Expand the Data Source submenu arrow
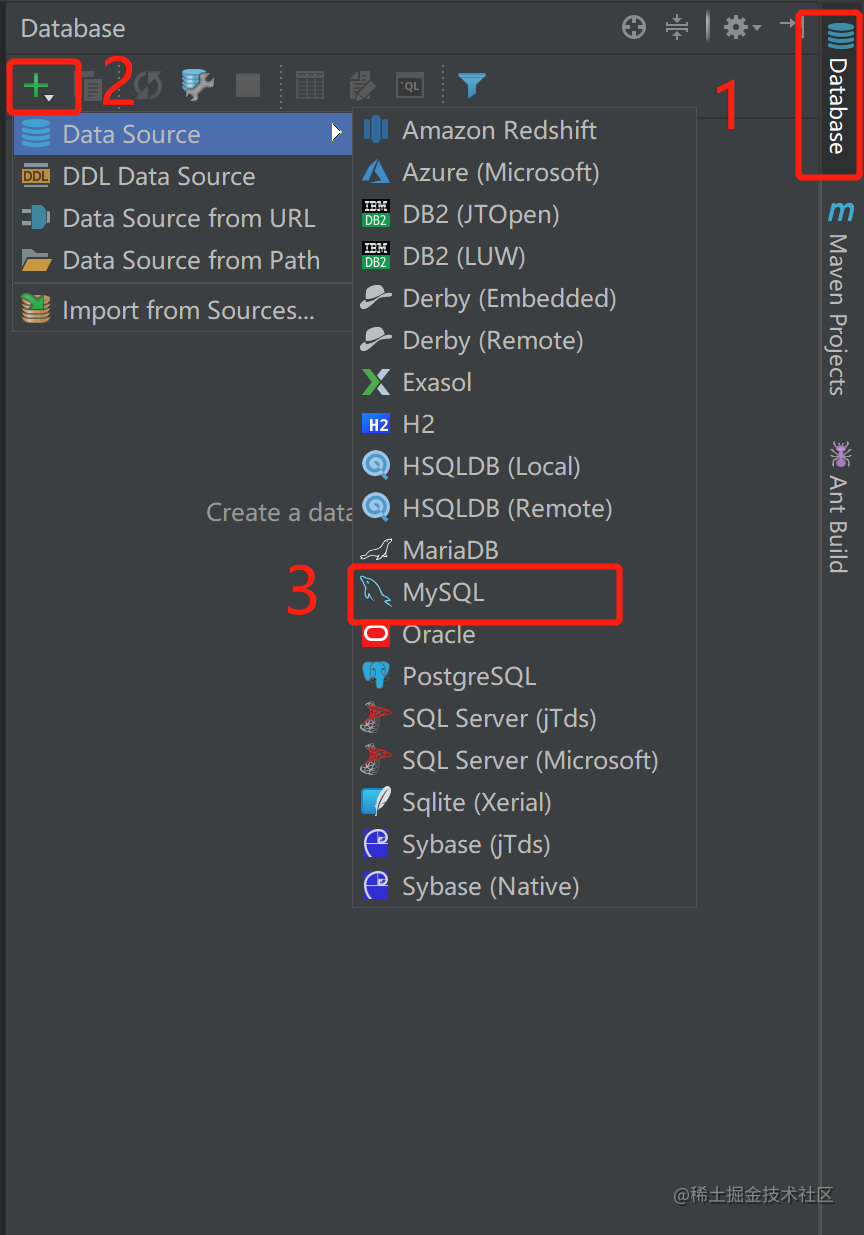The height and width of the screenshot is (1235, 864). tap(337, 133)
